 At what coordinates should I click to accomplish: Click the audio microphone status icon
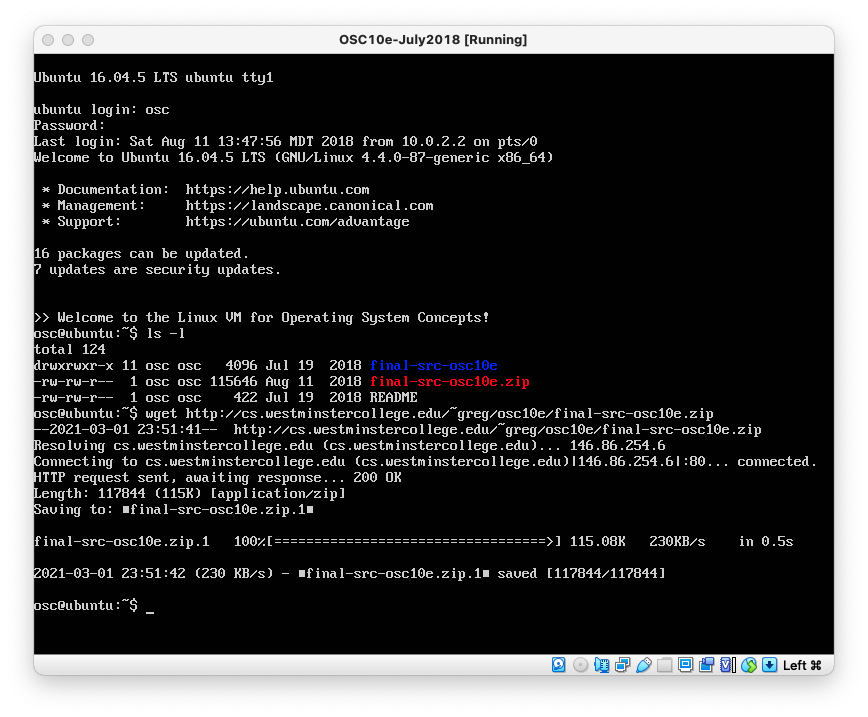pyautogui.click(x=601, y=665)
